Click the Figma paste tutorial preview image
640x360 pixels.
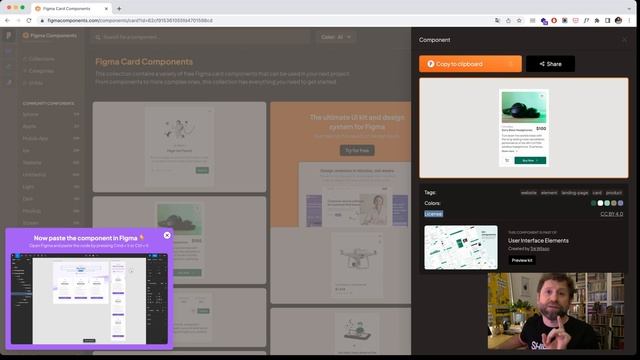tap(89, 299)
